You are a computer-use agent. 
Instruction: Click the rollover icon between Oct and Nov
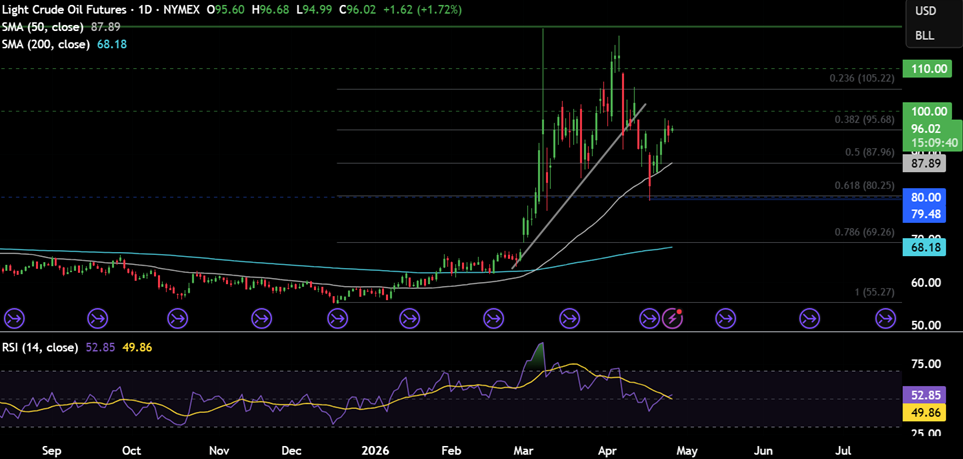pyautogui.click(x=178, y=318)
